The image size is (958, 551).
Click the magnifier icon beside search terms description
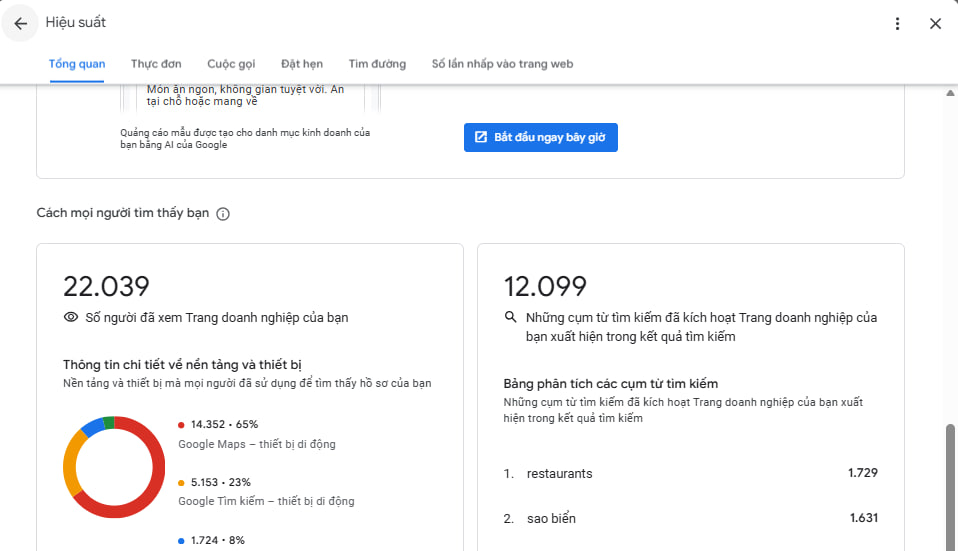coord(511,318)
